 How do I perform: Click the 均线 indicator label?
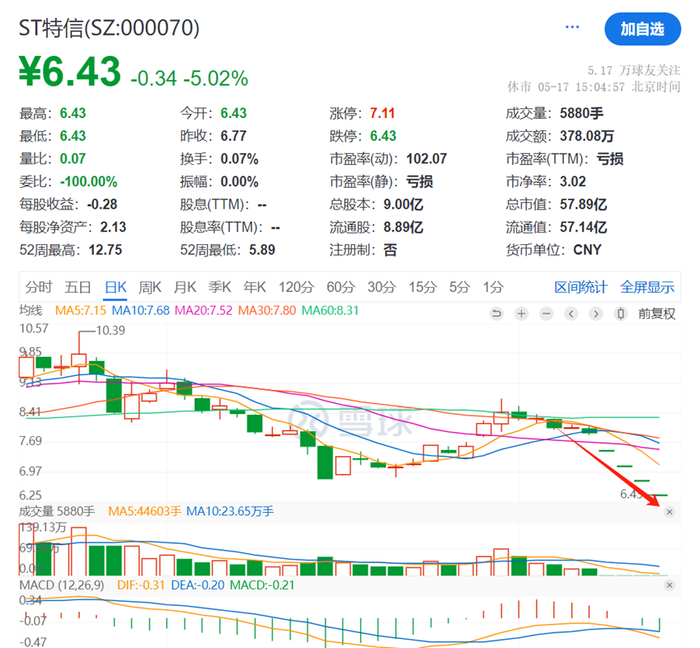[31, 310]
